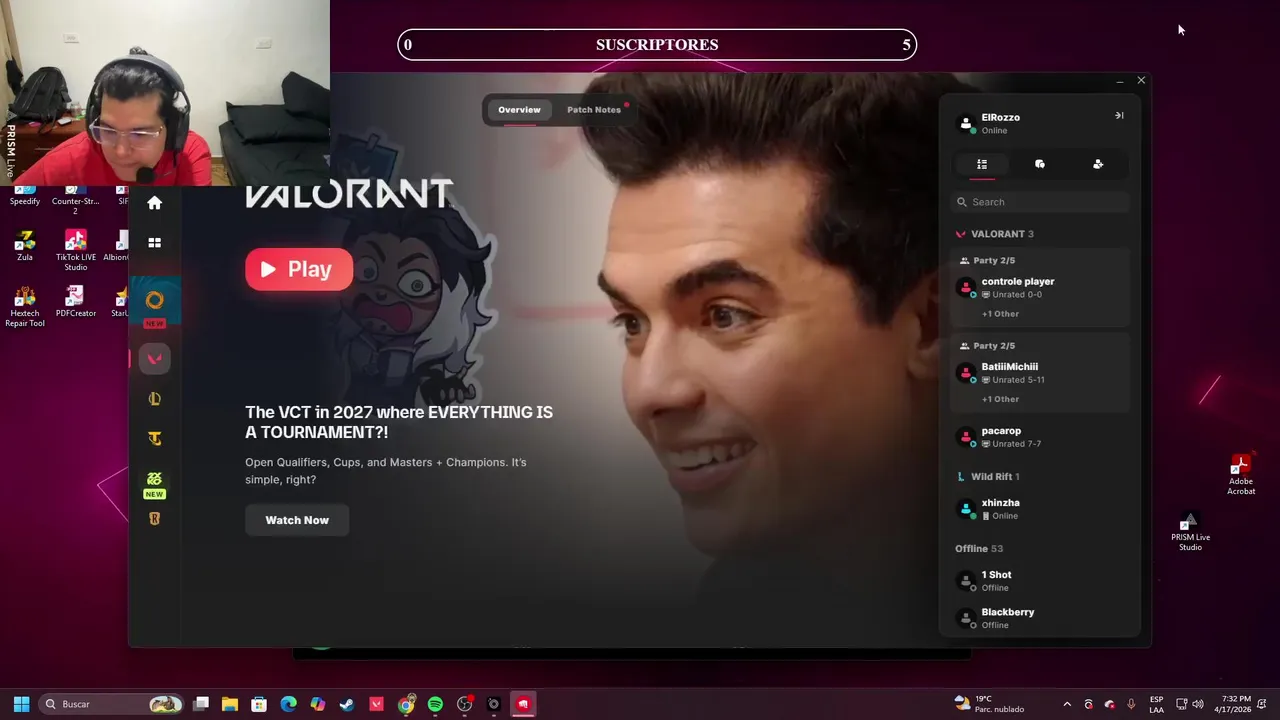Select the orange ring game icon marked NEW
The width and height of the screenshot is (1280, 720).
point(154,300)
